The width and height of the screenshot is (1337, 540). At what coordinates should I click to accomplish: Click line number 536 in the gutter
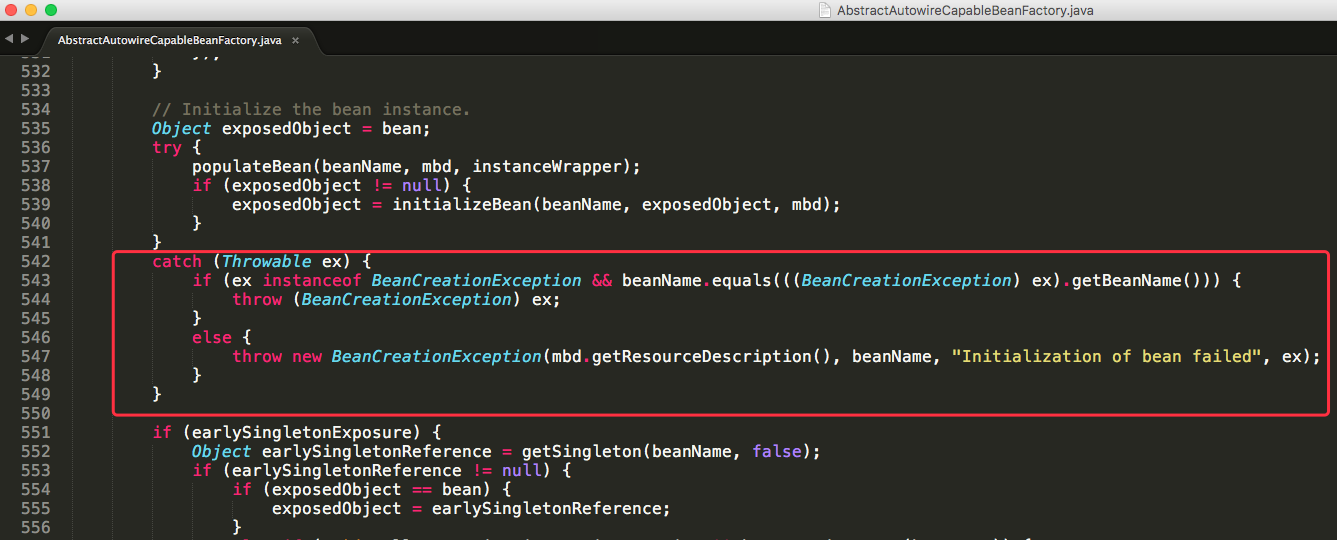click(x=35, y=147)
